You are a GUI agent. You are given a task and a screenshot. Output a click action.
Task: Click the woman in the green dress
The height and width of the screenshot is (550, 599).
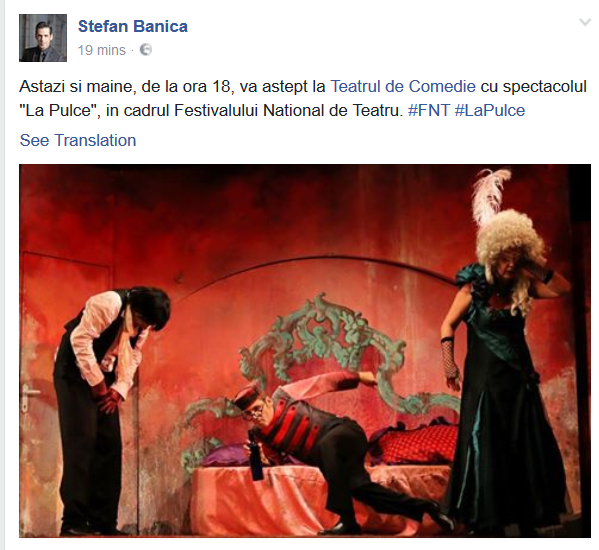[x=504, y=382]
